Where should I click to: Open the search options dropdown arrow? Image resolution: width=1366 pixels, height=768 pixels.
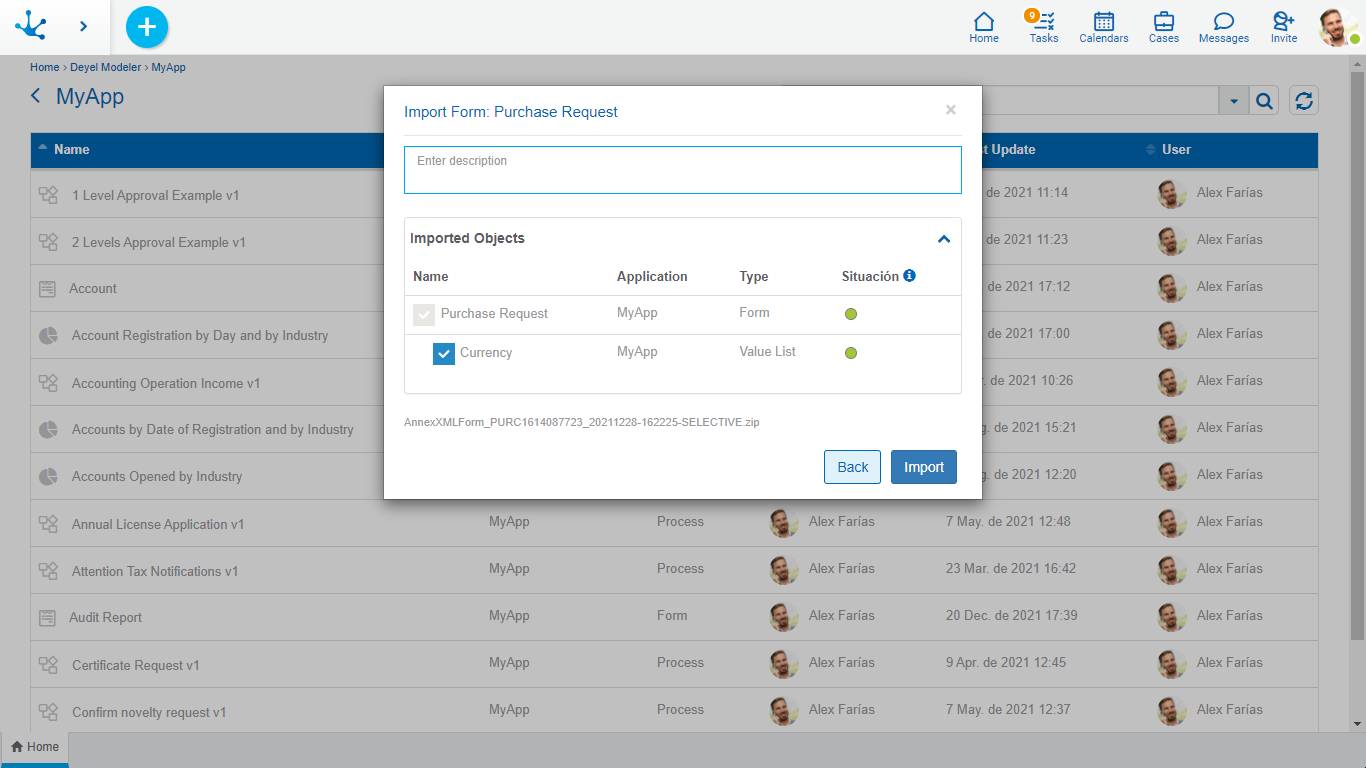click(1233, 100)
